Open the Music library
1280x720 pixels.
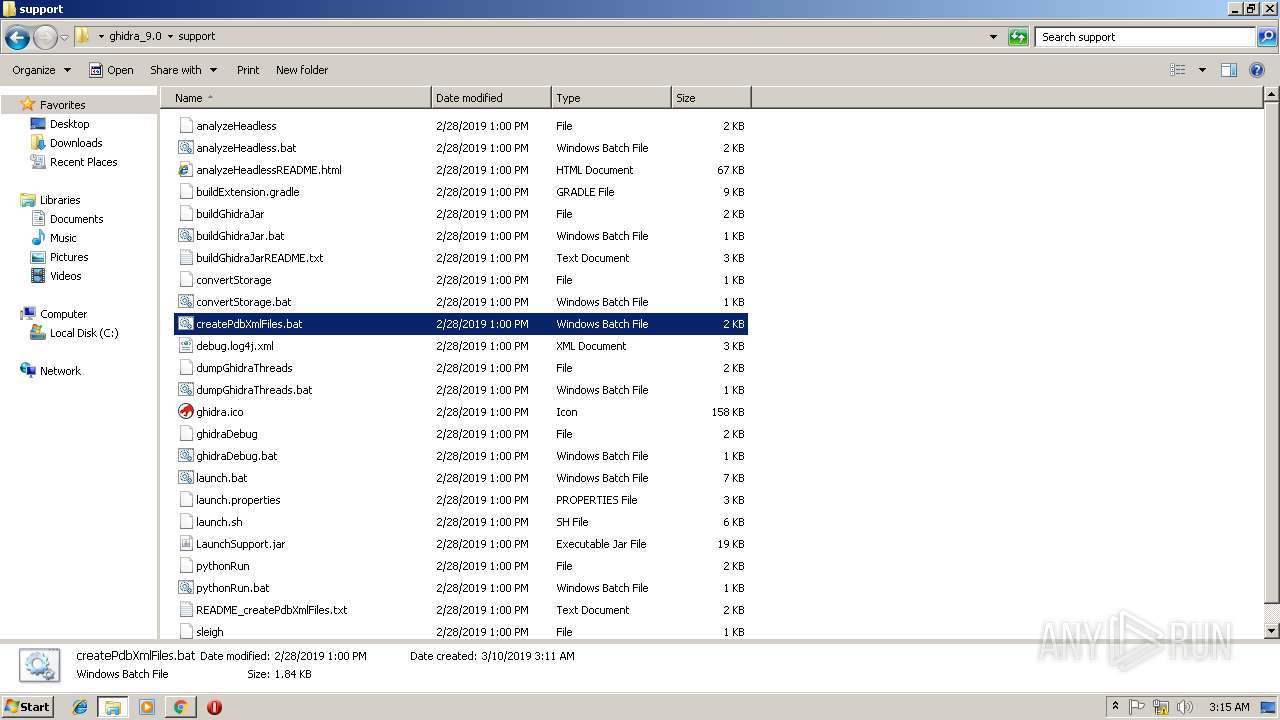(63, 238)
